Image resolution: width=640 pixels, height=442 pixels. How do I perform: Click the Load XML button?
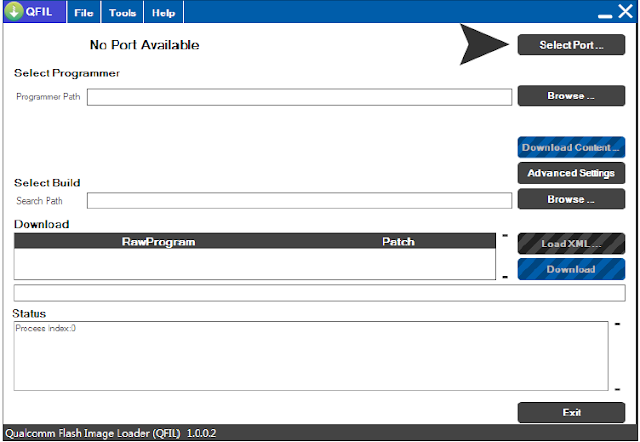click(571, 244)
